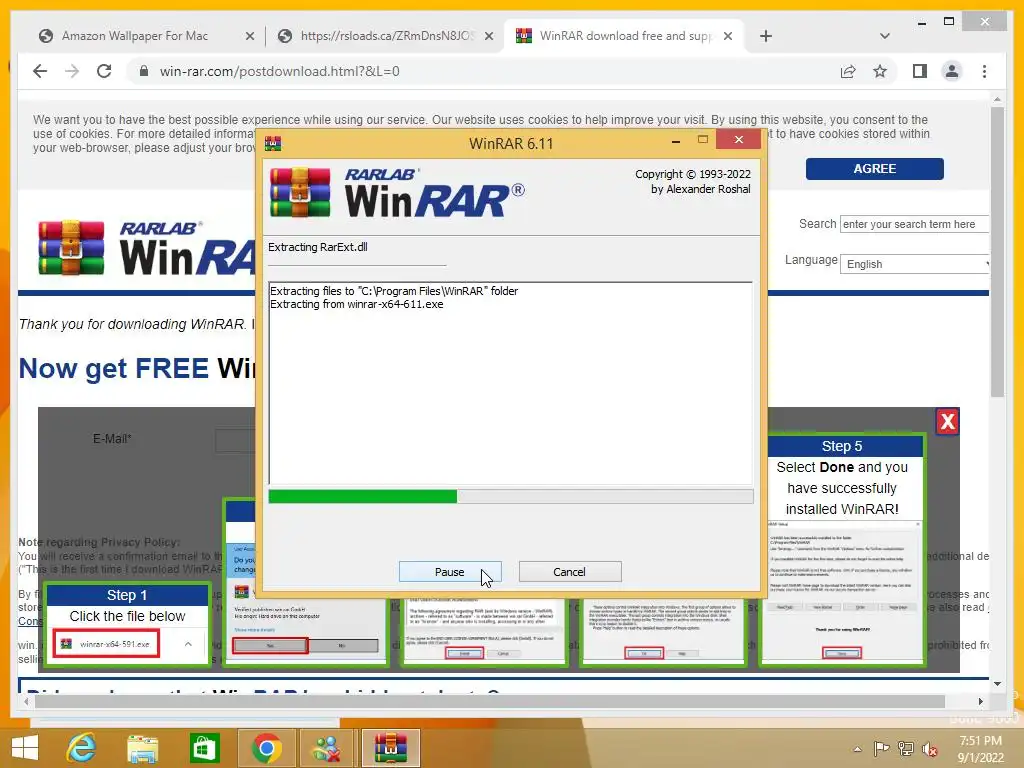
Task: Click the WinRAR logo on the webpage
Action: [147, 248]
